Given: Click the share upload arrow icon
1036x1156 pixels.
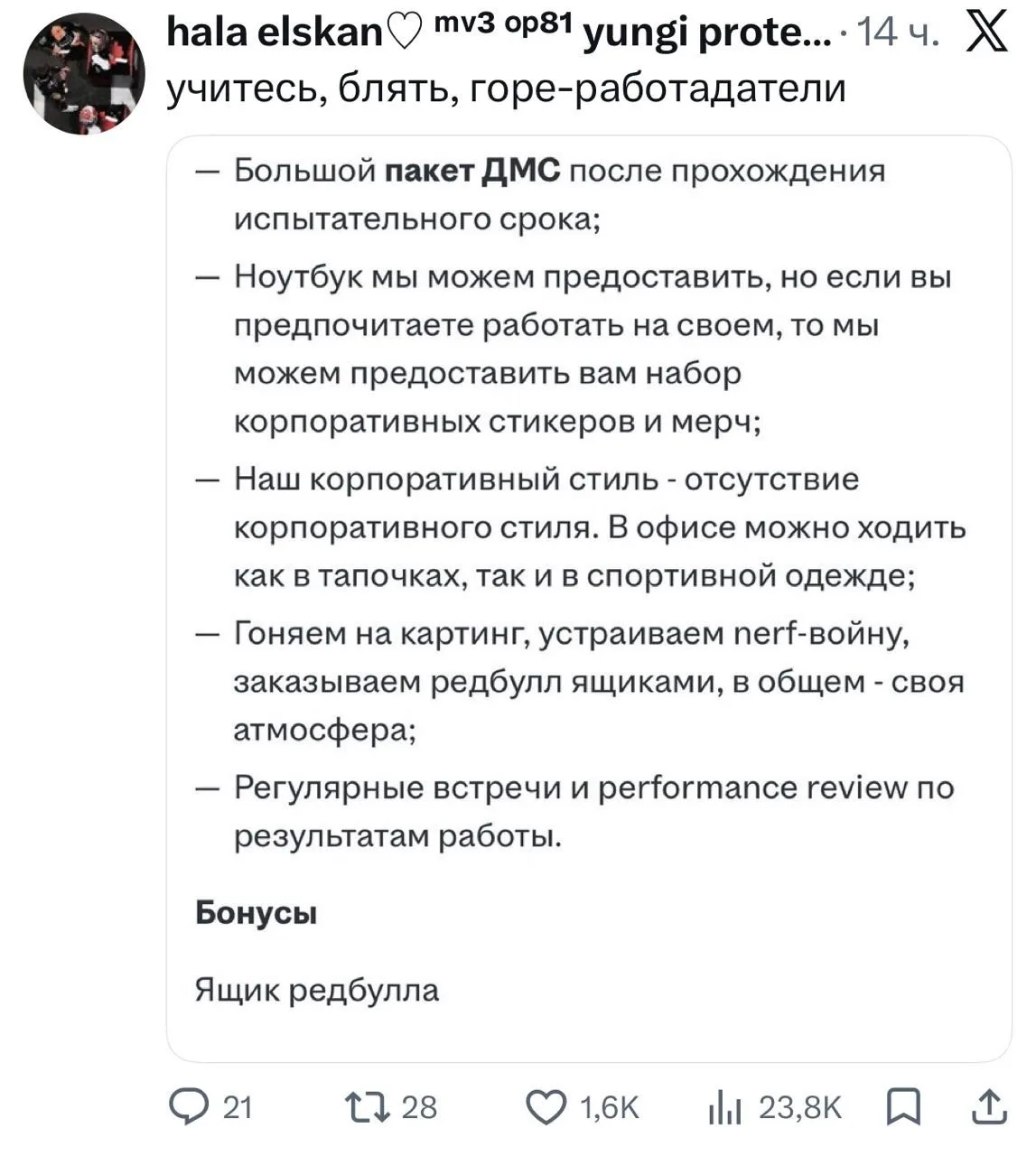Looking at the screenshot, I should point(989,1106).
